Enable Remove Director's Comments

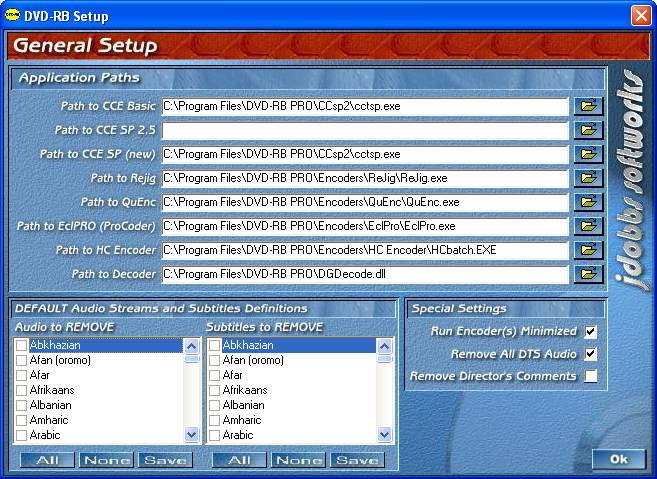pos(591,376)
